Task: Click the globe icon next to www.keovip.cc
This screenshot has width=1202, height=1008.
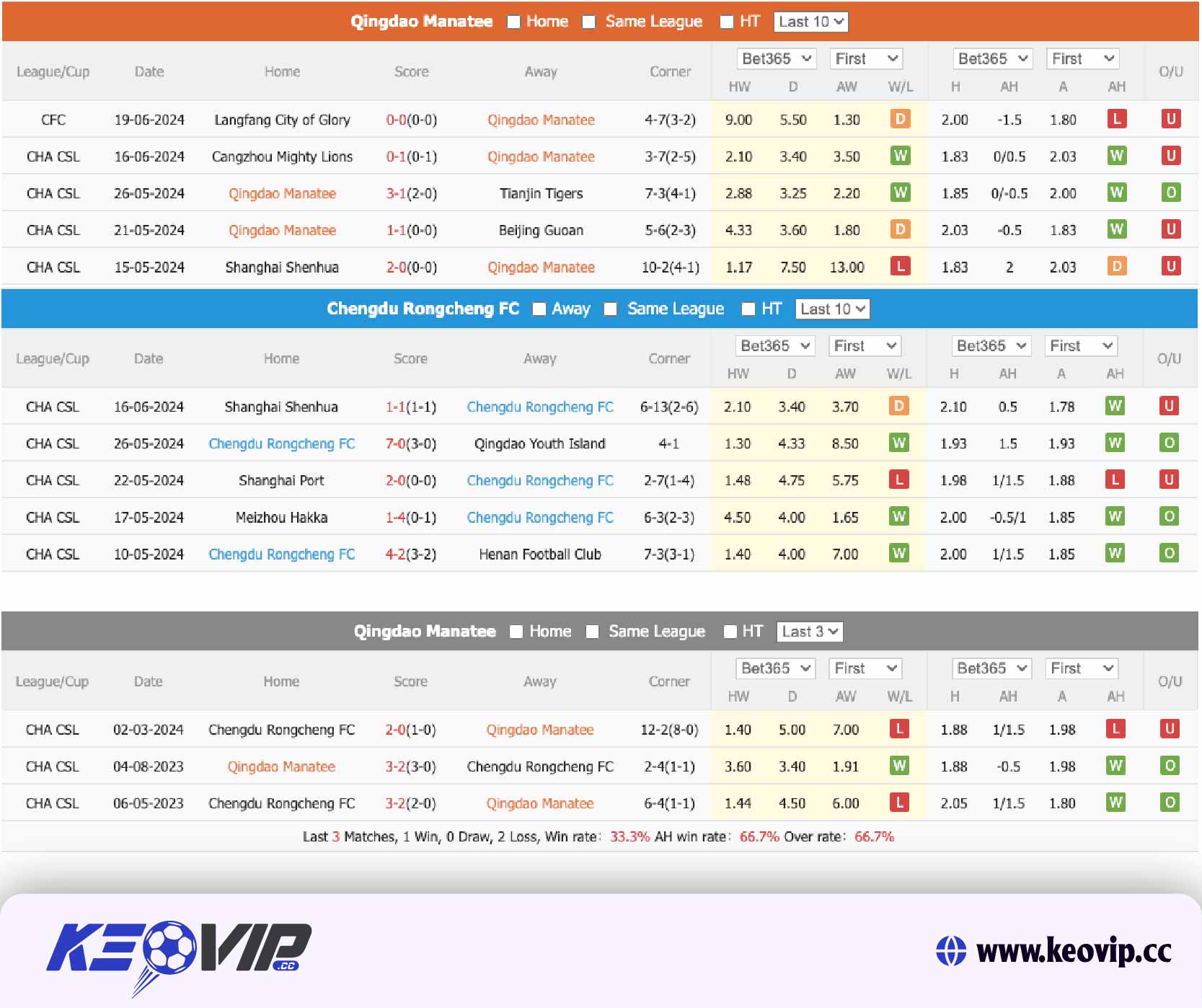Action: point(953,950)
